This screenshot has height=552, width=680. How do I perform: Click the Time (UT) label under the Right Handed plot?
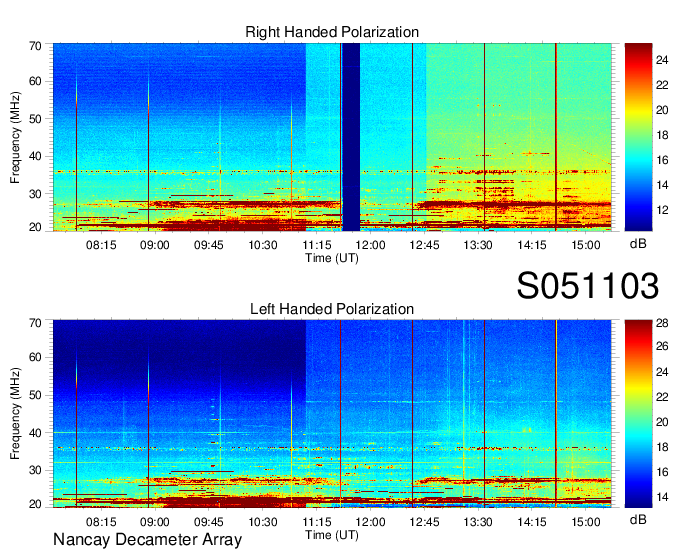tap(332, 258)
